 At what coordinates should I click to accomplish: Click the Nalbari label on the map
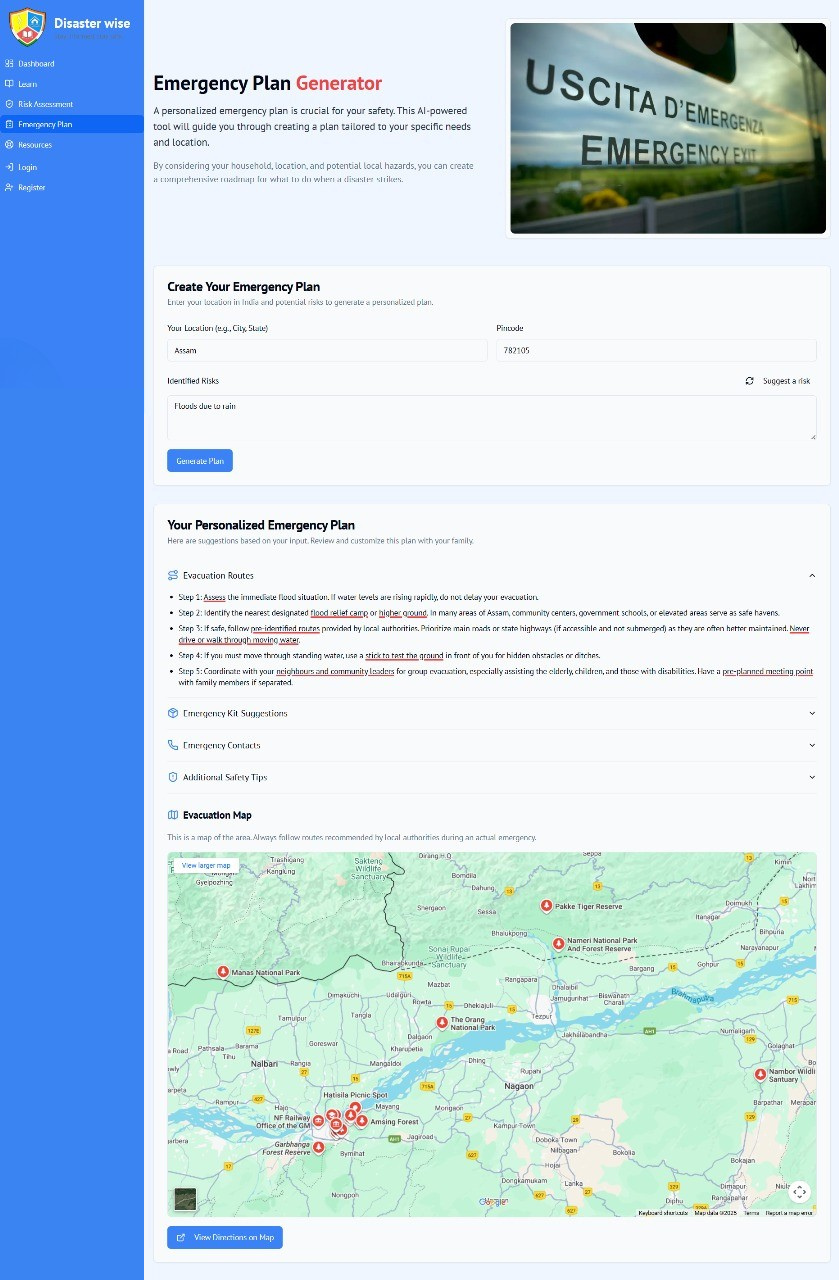(x=265, y=1063)
